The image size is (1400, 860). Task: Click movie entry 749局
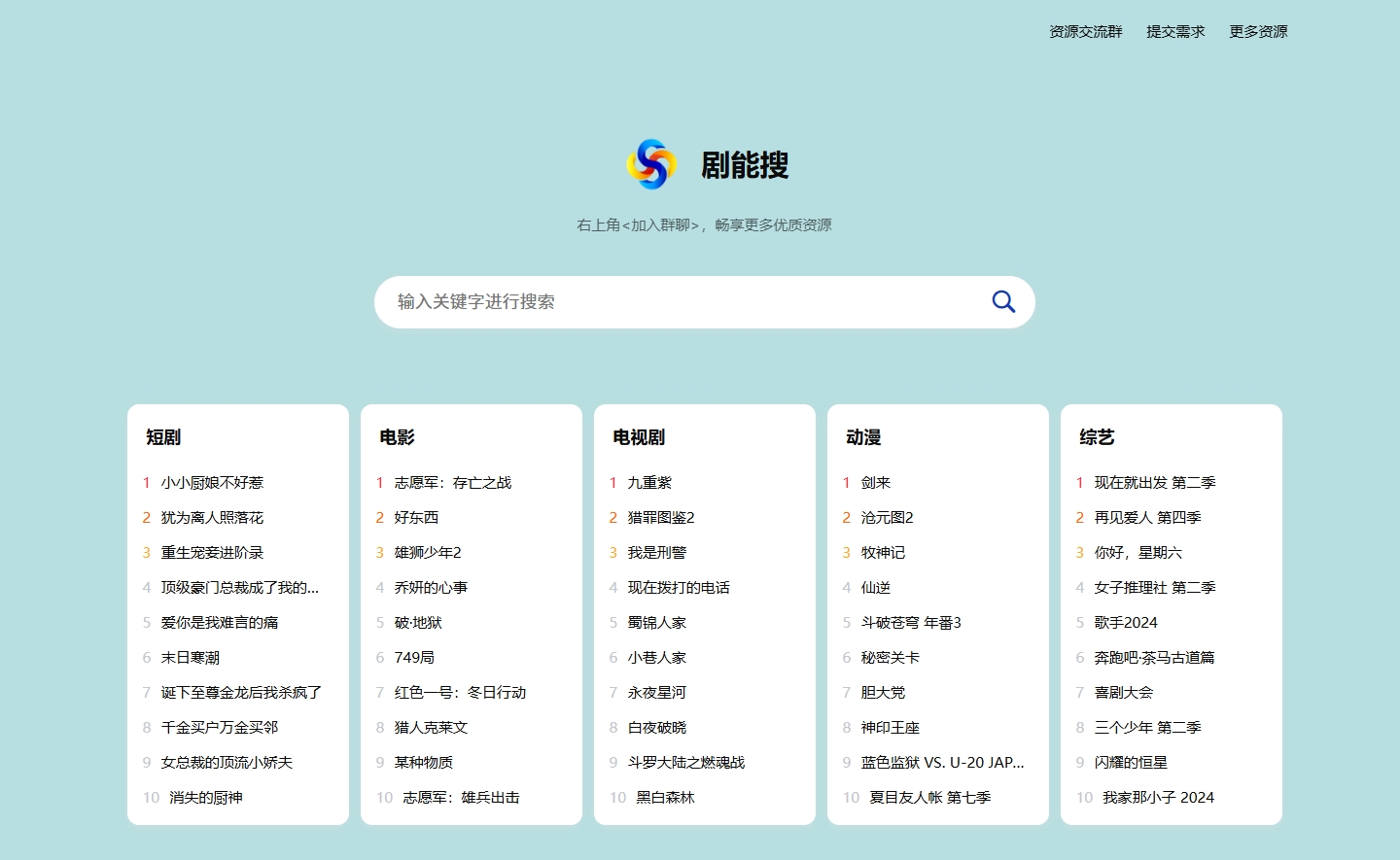click(414, 658)
